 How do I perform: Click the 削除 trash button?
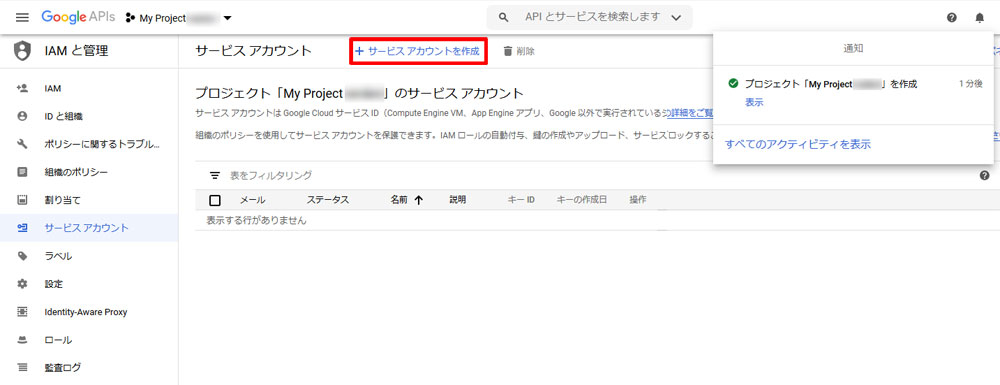[x=519, y=51]
